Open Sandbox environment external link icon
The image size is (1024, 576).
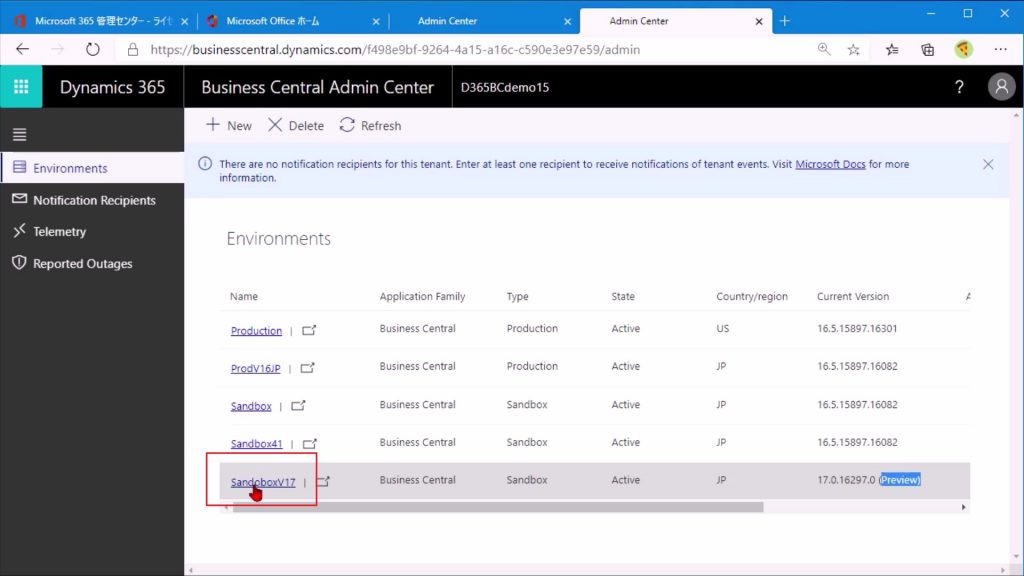click(298, 406)
